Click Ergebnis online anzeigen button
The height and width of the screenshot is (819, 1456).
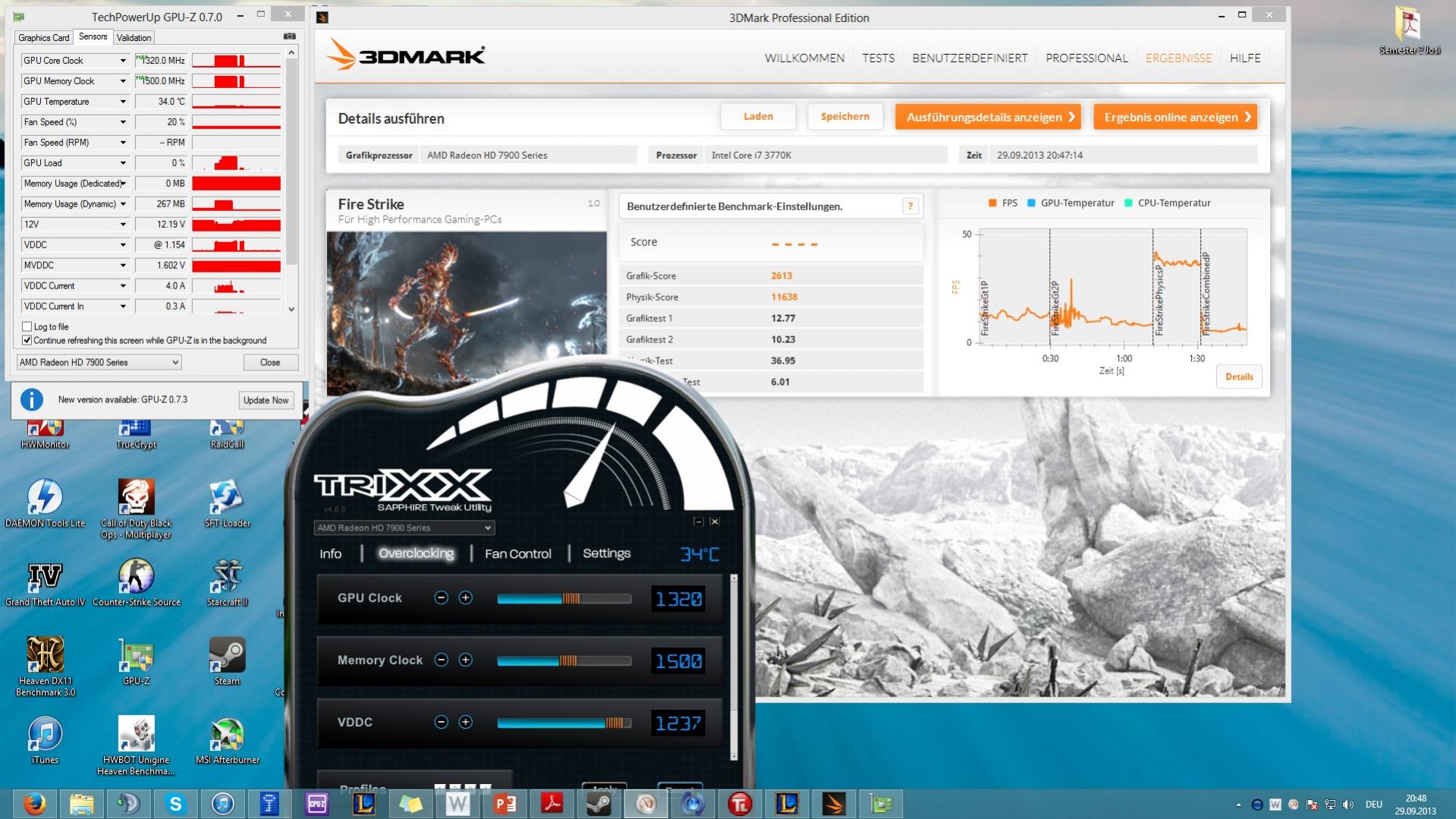pyautogui.click(x=1175, y=117)
